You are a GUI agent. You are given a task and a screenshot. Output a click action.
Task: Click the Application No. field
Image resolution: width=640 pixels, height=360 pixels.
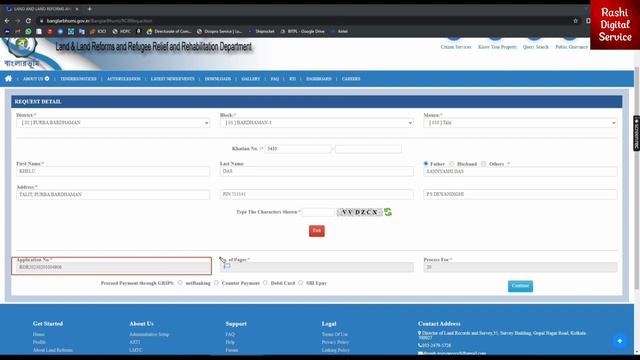tap(113, 267)
